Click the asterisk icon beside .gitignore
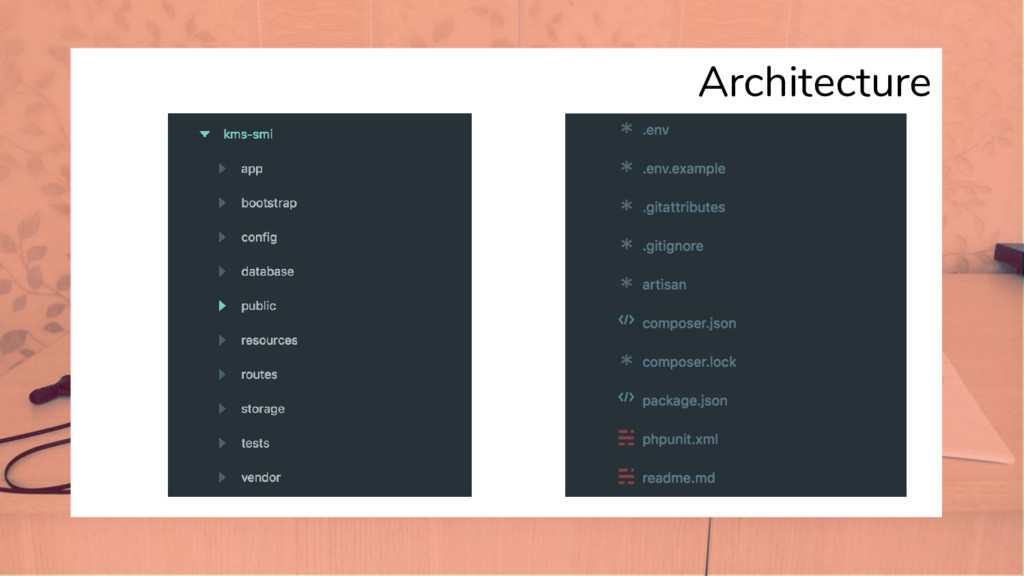Image resolution: width=1024 pixels, height=576 pixels. coord(626,244)
